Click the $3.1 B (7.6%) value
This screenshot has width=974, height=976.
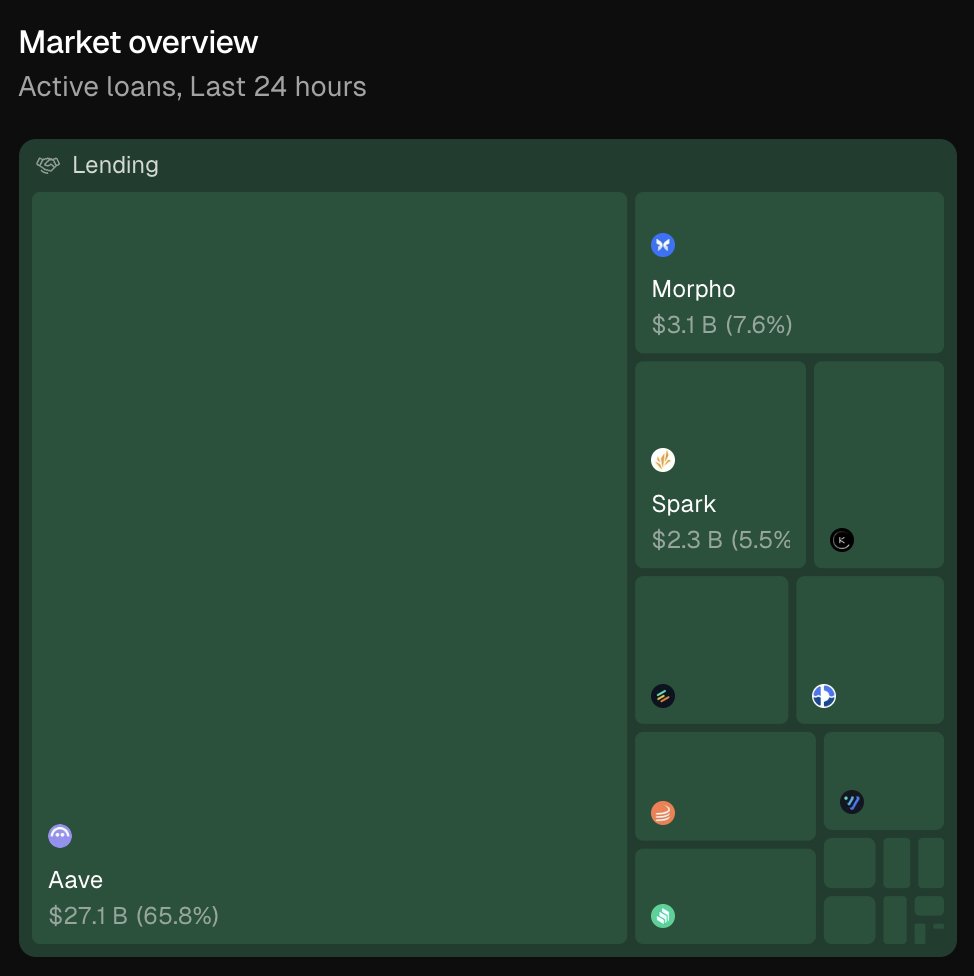(722, 324)
